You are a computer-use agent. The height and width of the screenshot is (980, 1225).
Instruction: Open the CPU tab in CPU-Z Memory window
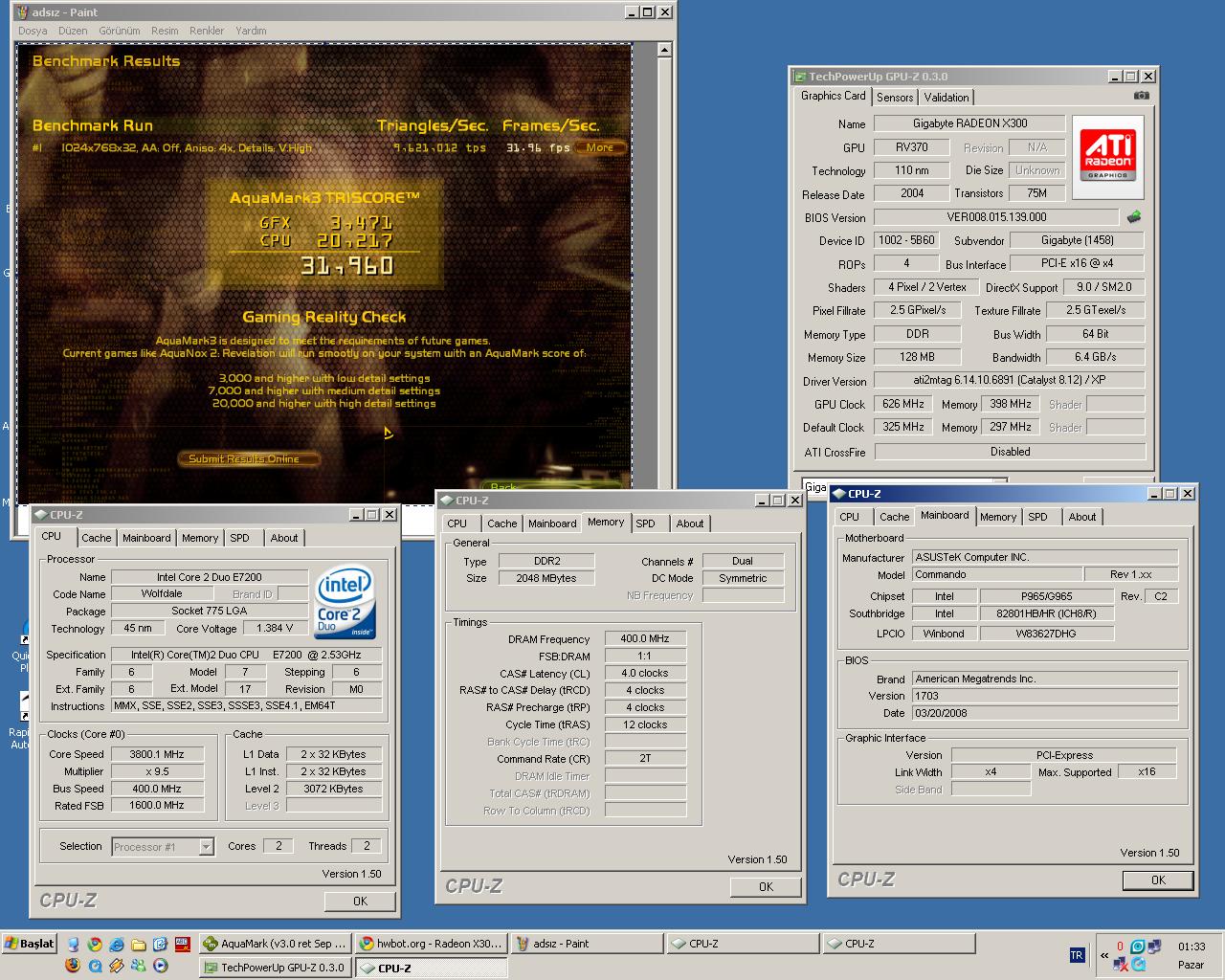[x=457, y=523]
